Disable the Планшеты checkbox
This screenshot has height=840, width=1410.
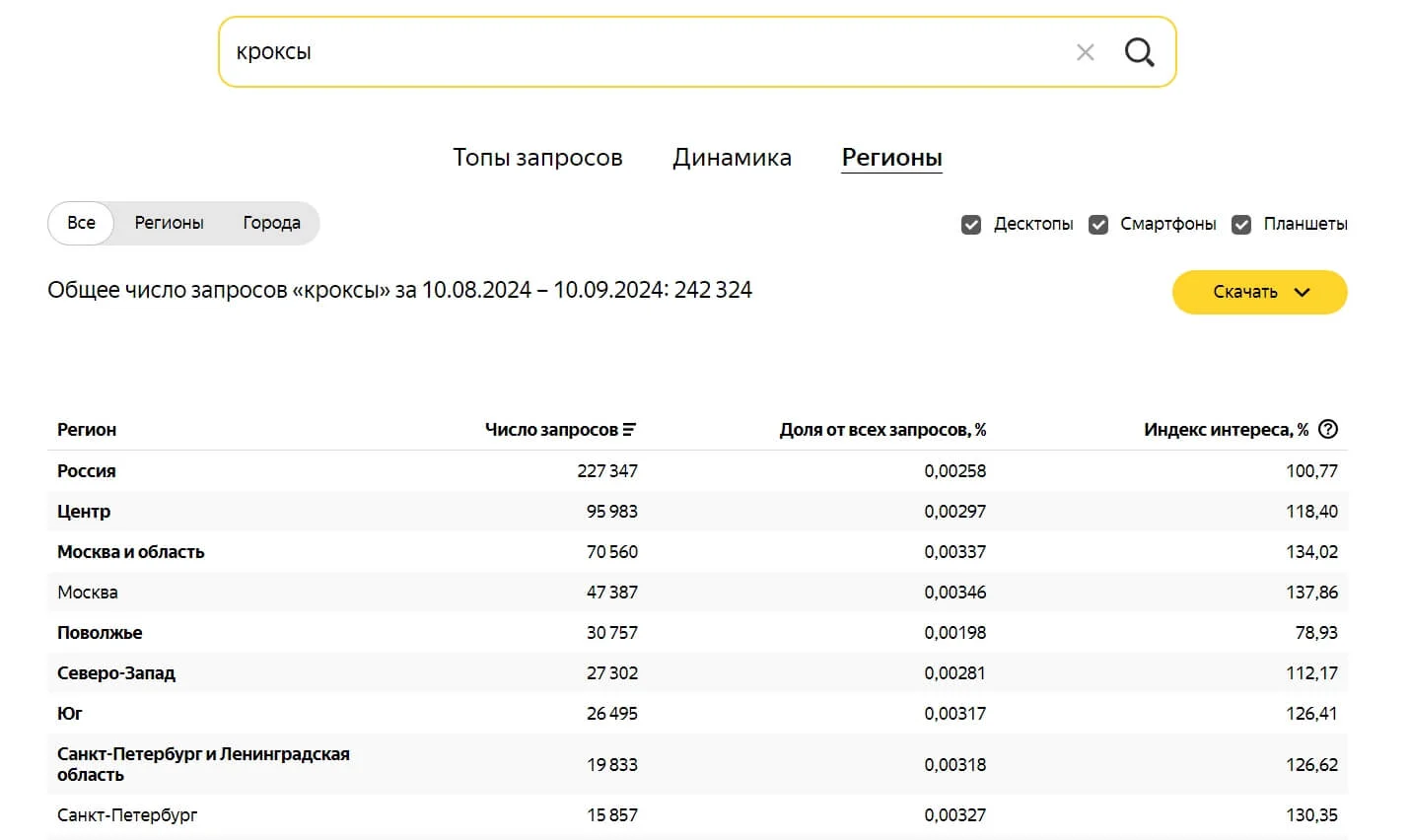point(1241,225)
